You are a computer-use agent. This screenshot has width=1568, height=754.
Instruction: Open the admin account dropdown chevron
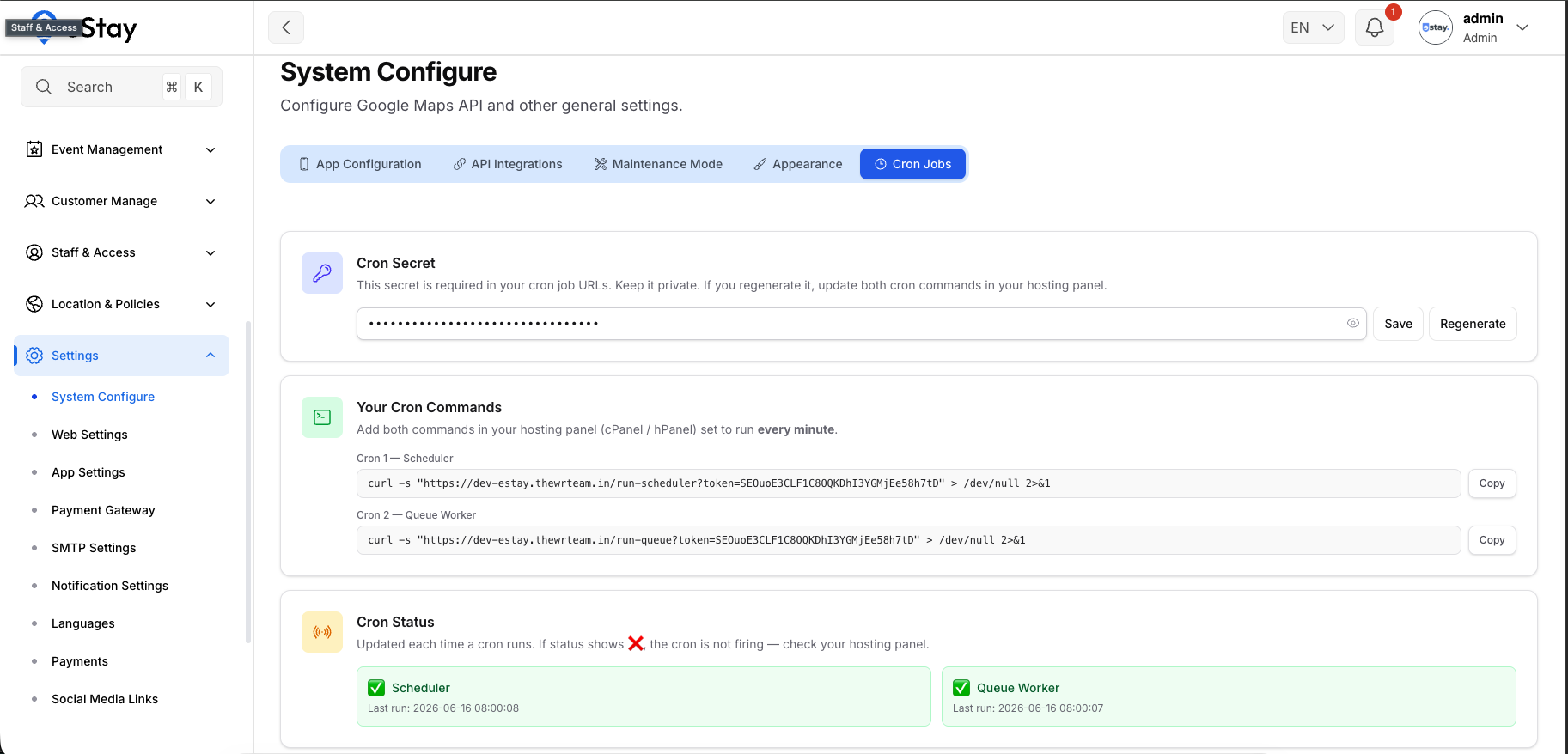point(1522,27)
